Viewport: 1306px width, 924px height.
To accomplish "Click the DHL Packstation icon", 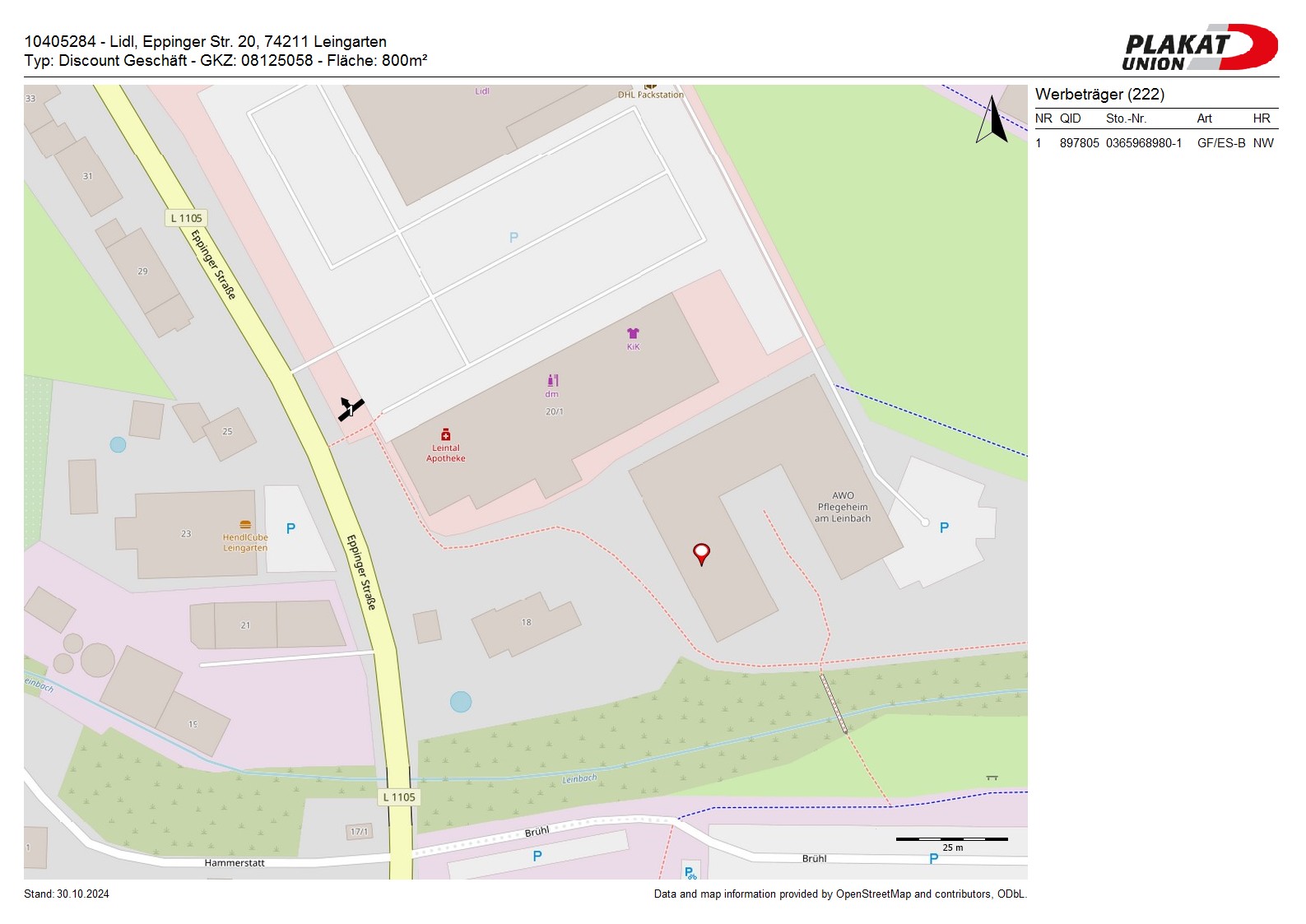I will (x=650, y=86).
